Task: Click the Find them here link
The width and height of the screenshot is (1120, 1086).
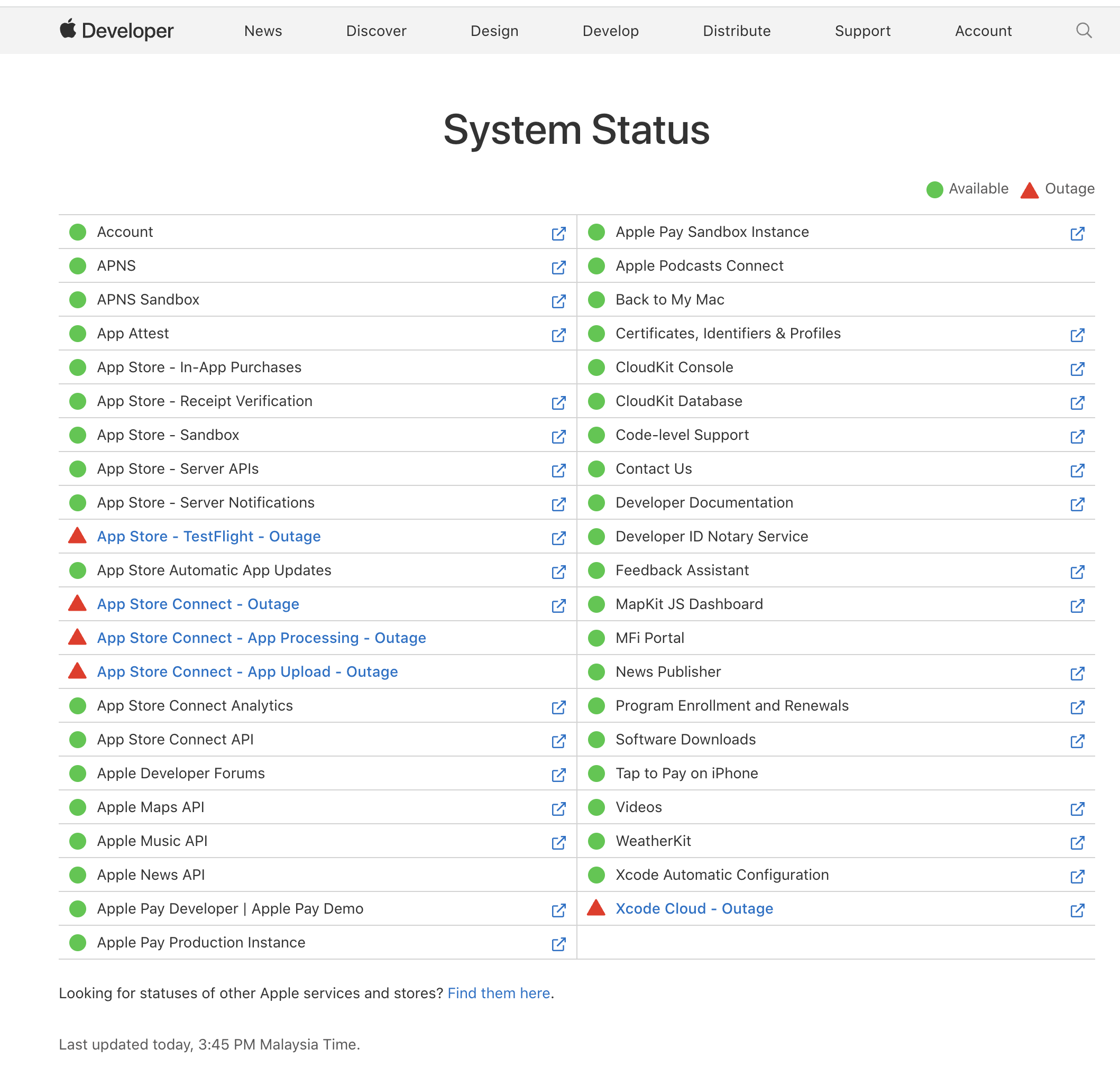Action: (x=498, y=993)
